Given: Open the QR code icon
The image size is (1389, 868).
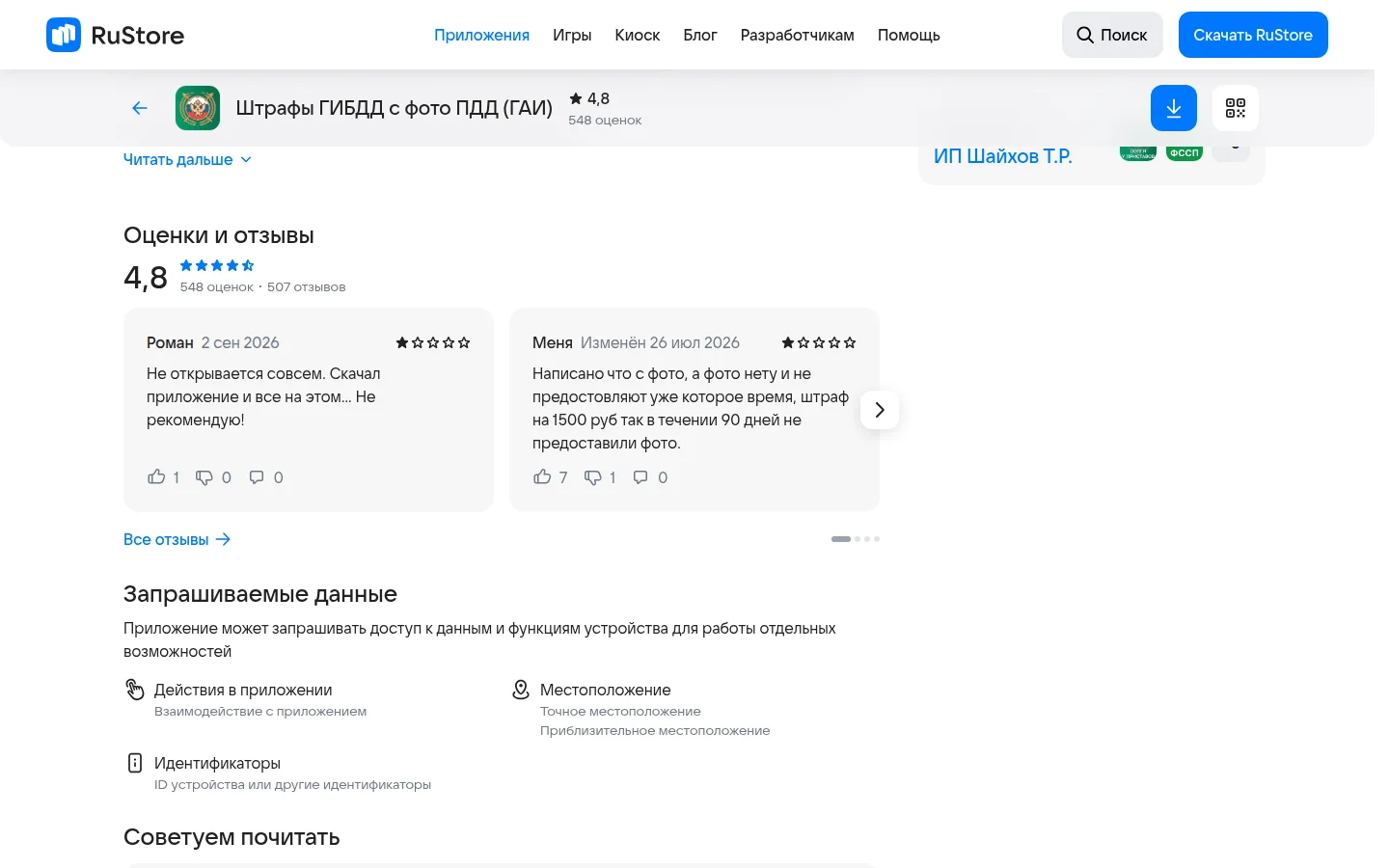Looking at the screenshot, I should pos(1236,108).
